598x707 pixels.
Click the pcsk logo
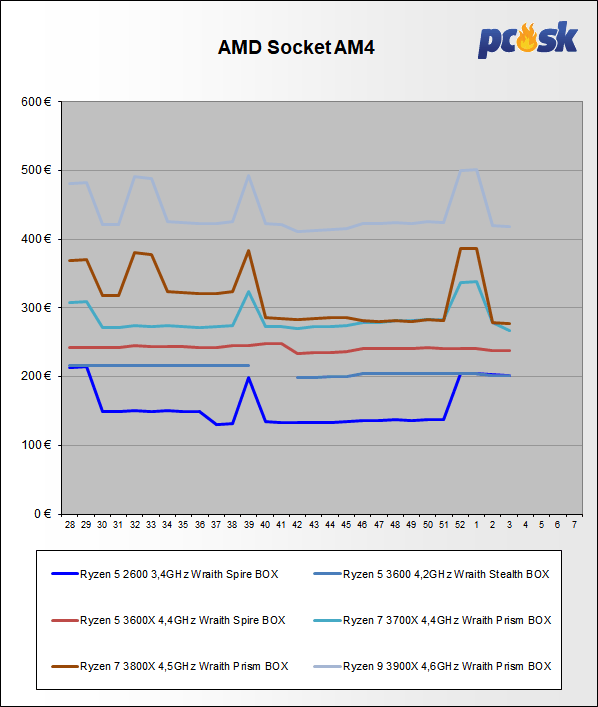point(528,40)
